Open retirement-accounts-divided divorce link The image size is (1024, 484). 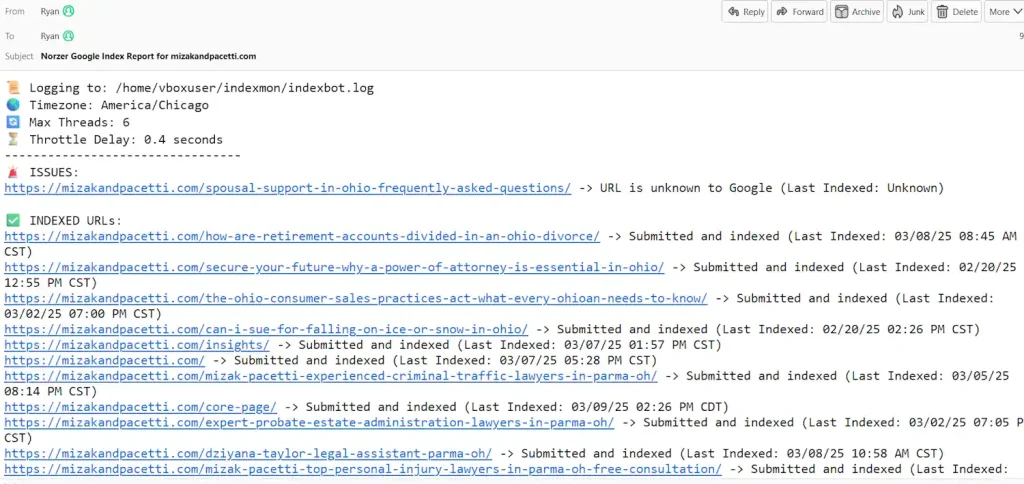(x=302, y=236)
